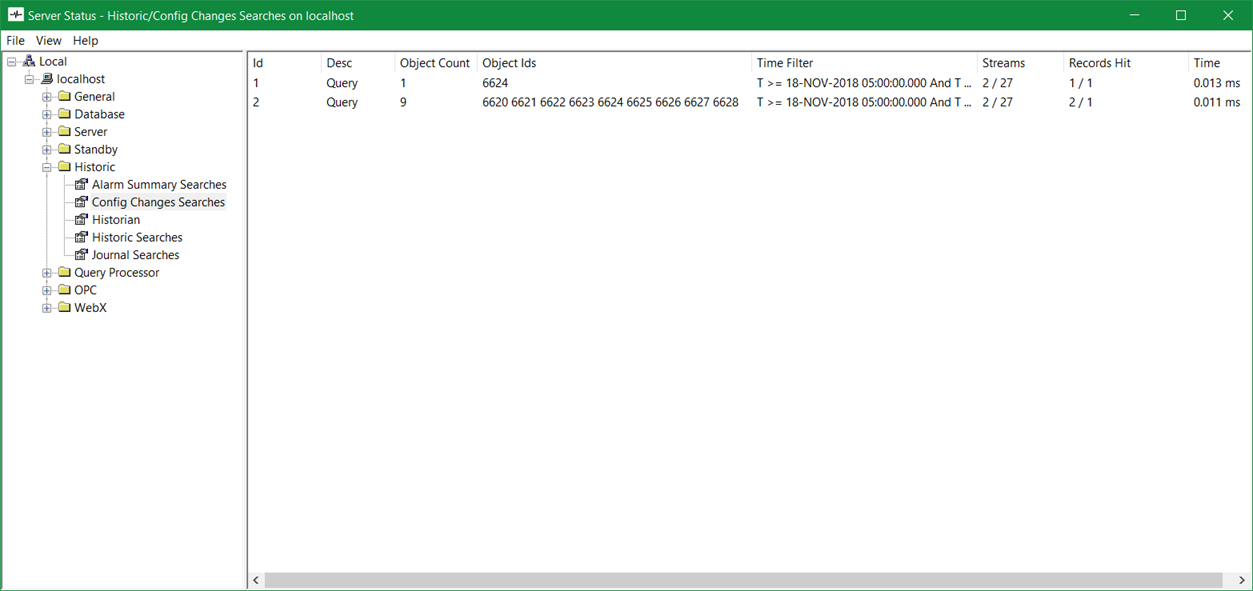Open the View menu
Viewport: 1253px width, 591px height.
(x=48, y=41)
